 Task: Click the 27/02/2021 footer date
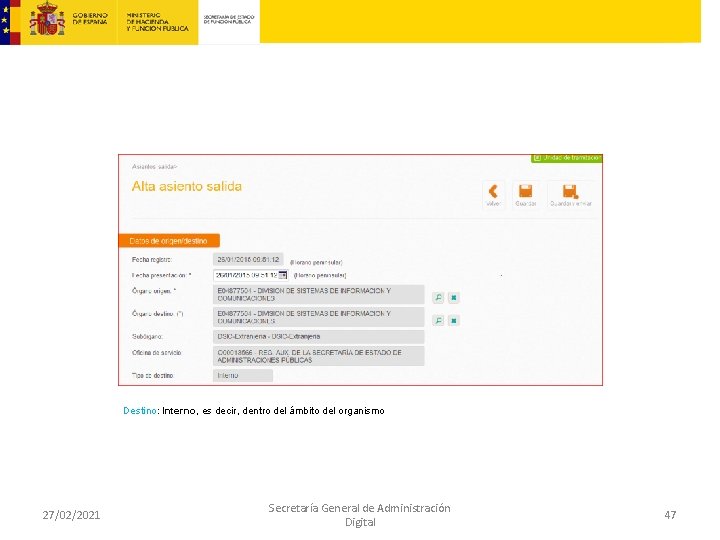pyautogui.click(x=71, y=515)
